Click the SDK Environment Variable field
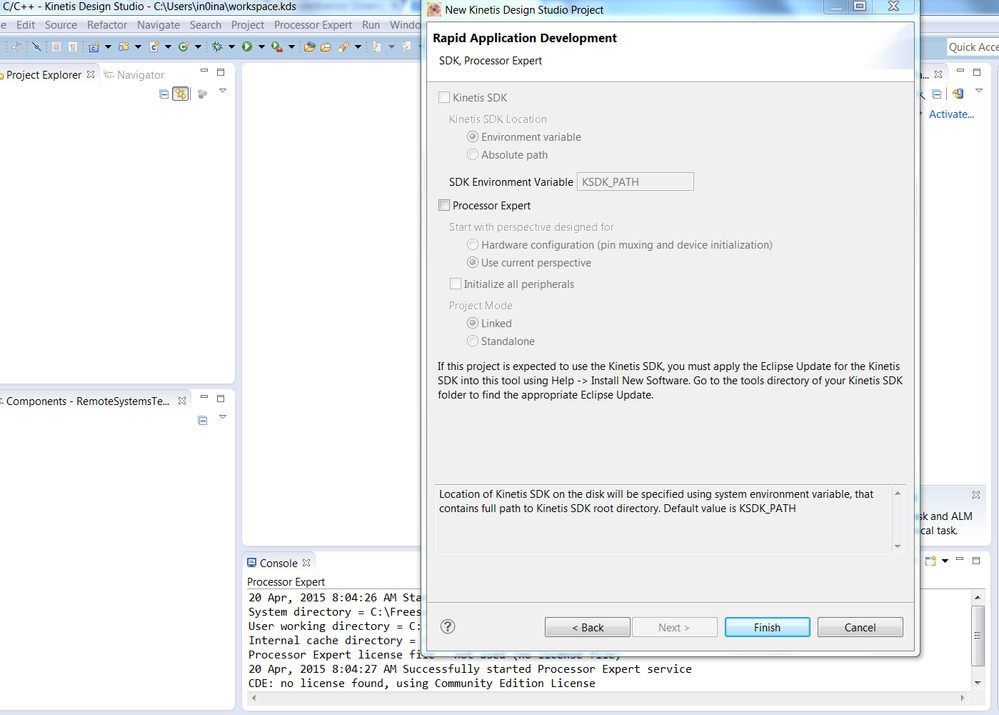Viewport: 999px width, 715px height. (635, 182)
